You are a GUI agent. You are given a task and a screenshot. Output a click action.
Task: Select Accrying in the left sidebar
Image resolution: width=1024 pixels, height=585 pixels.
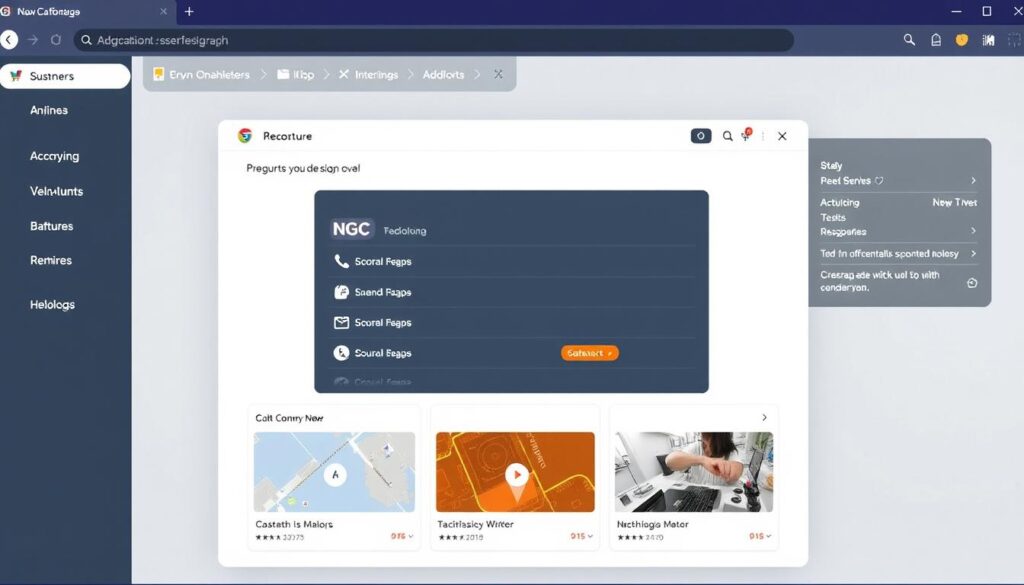pyautogui.click(x=55, y=156)
